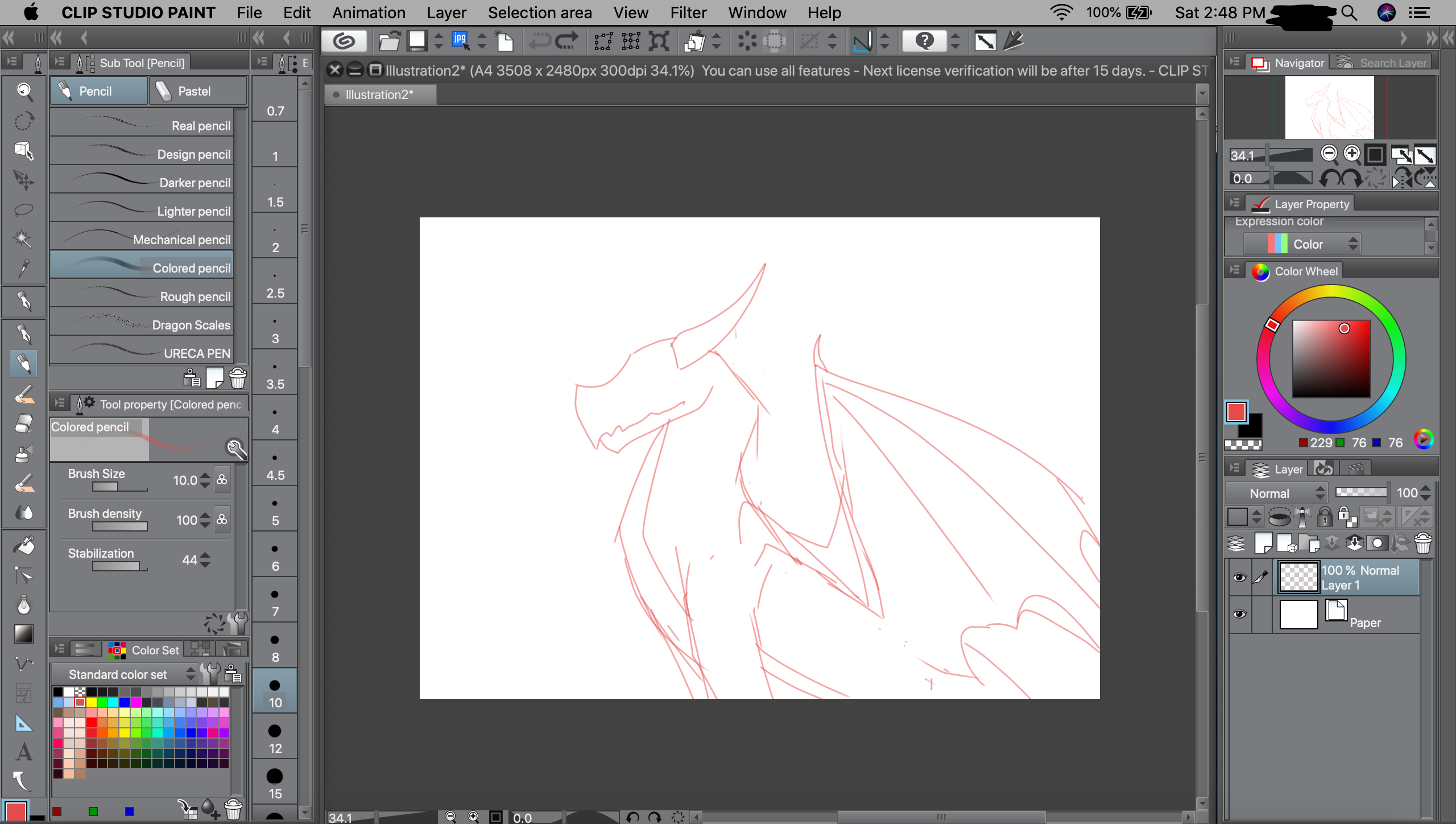
Task: Select the Eraser tool in the toolbar
Action: 24,422
